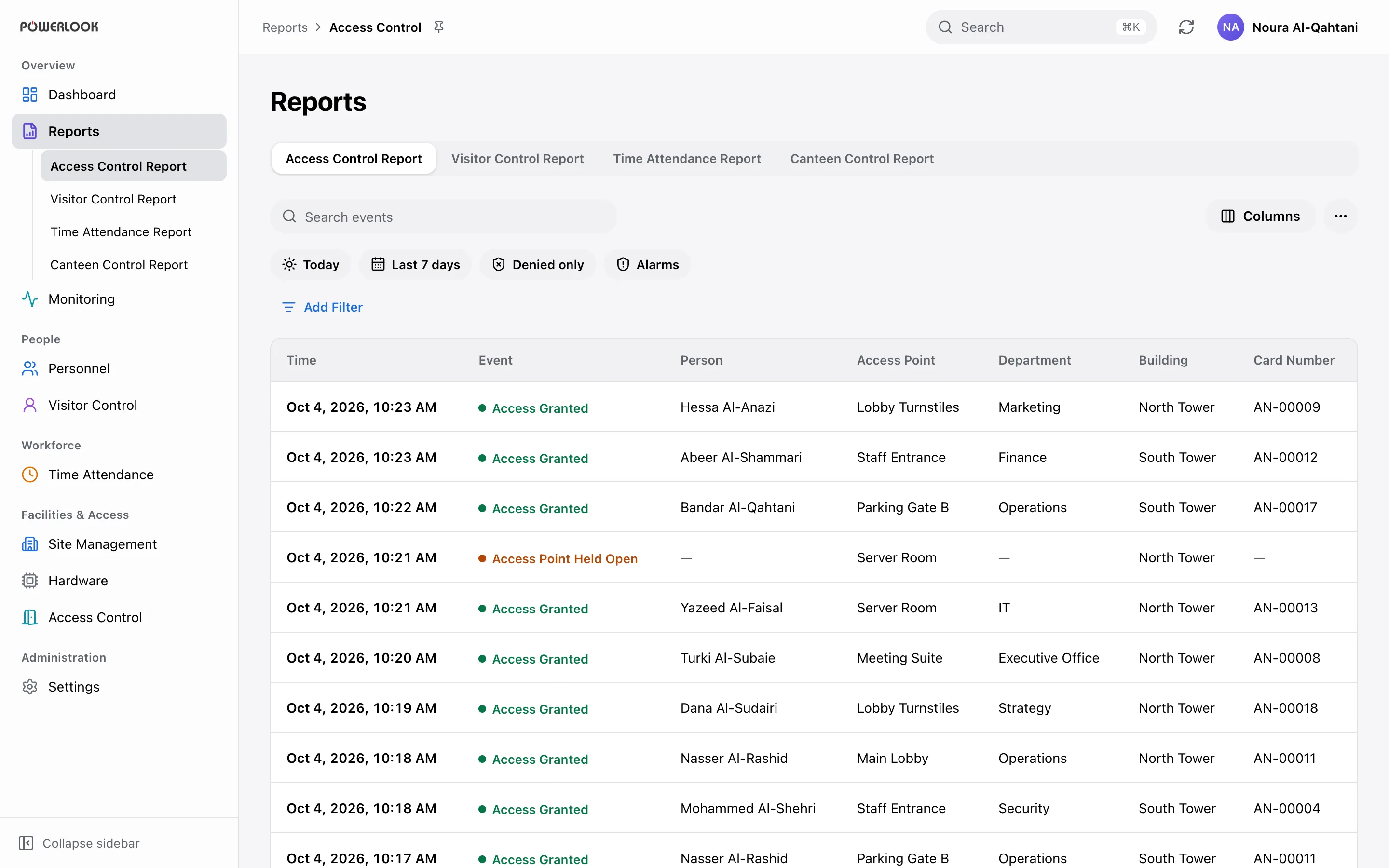Open Time Attendance in sidebar
Viewport: 1389px width, 868px height.
[119, 475]
